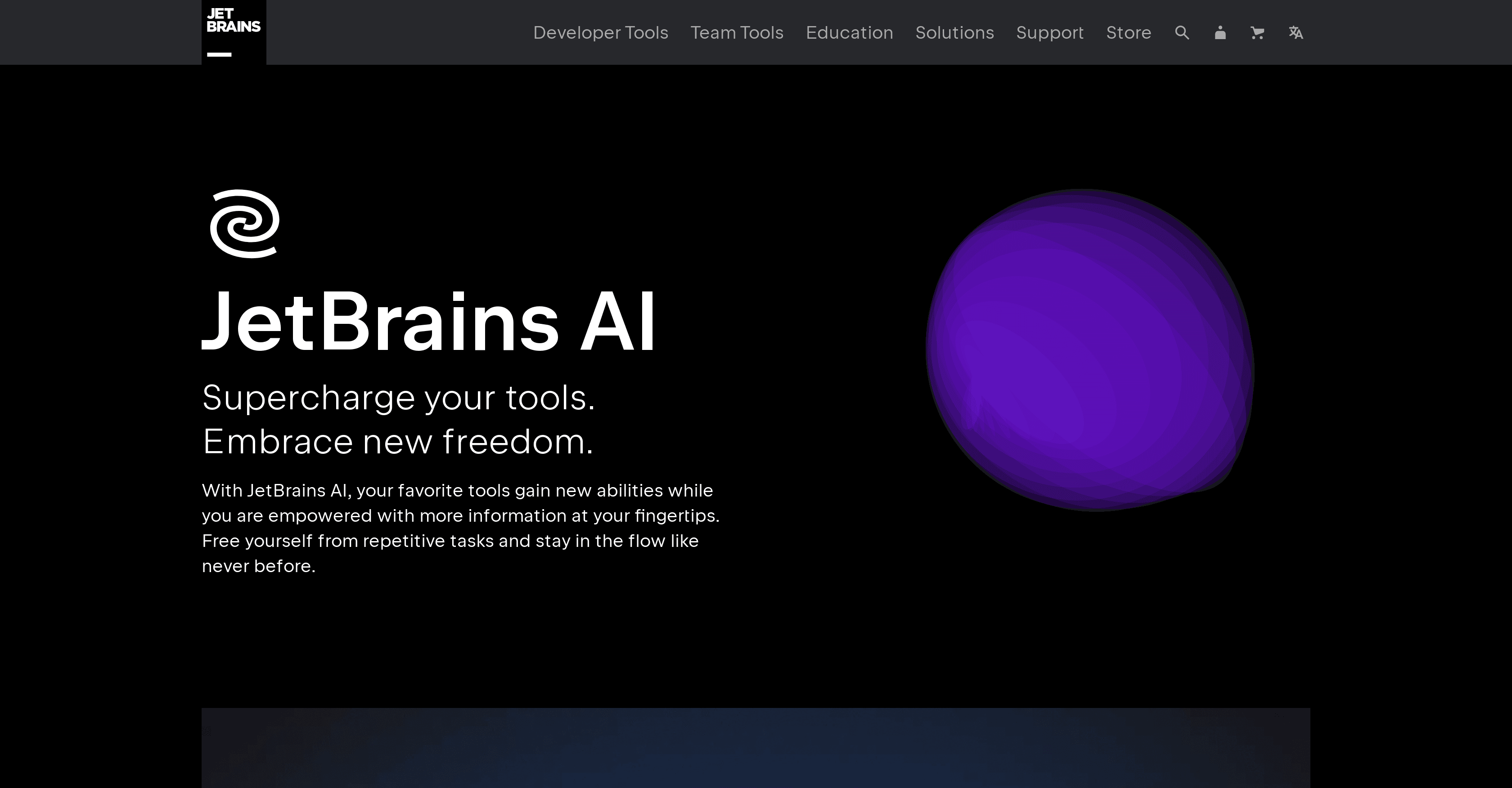Expand the Team Tools menu
The height and width of the screenshot is (788, 1512).
click(737, 32)
